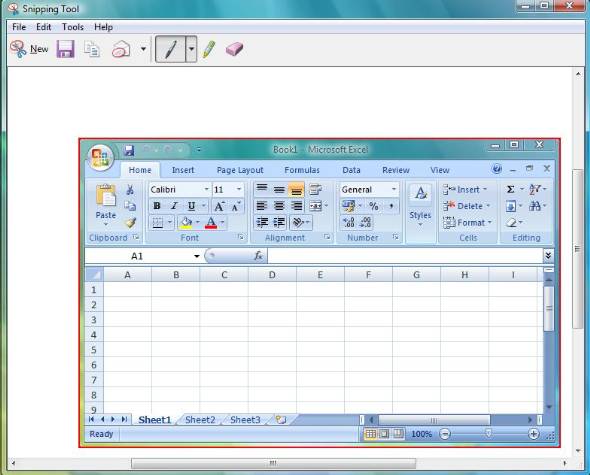Click the Sort and Filter icon
Viewport: 590px width, 475px height.
pyautogui.click(x=535, y=189)
